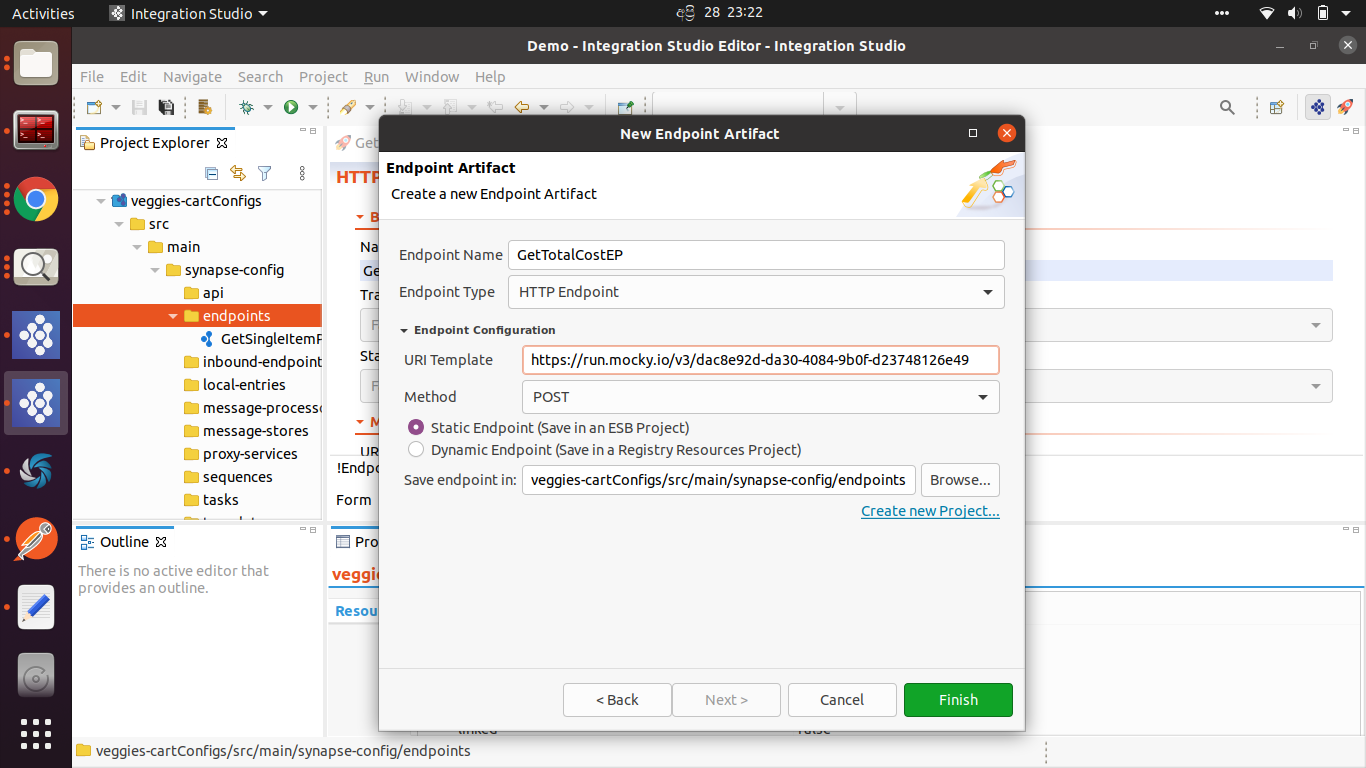
Task: Select the blue-dots Integration perspective icon
Action: click(1318, 107)
